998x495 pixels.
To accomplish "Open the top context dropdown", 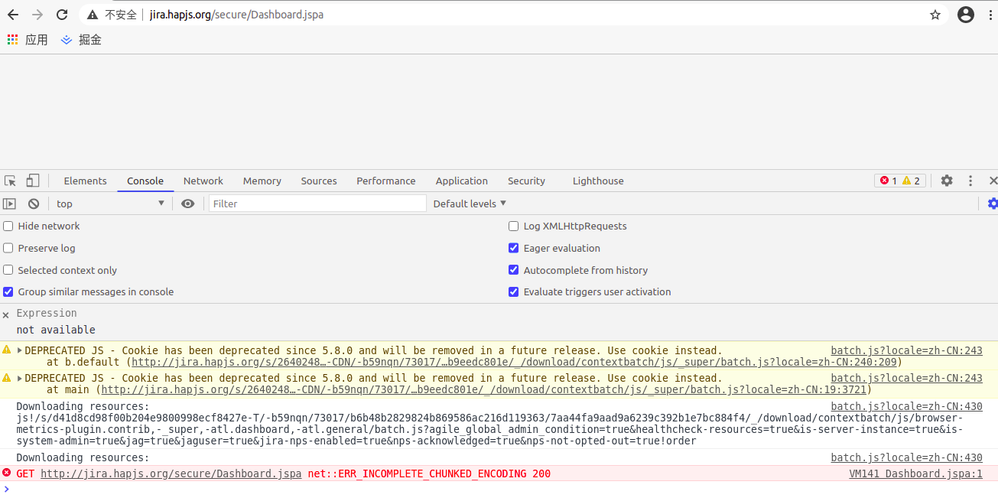I will click(x=109, y=204).
